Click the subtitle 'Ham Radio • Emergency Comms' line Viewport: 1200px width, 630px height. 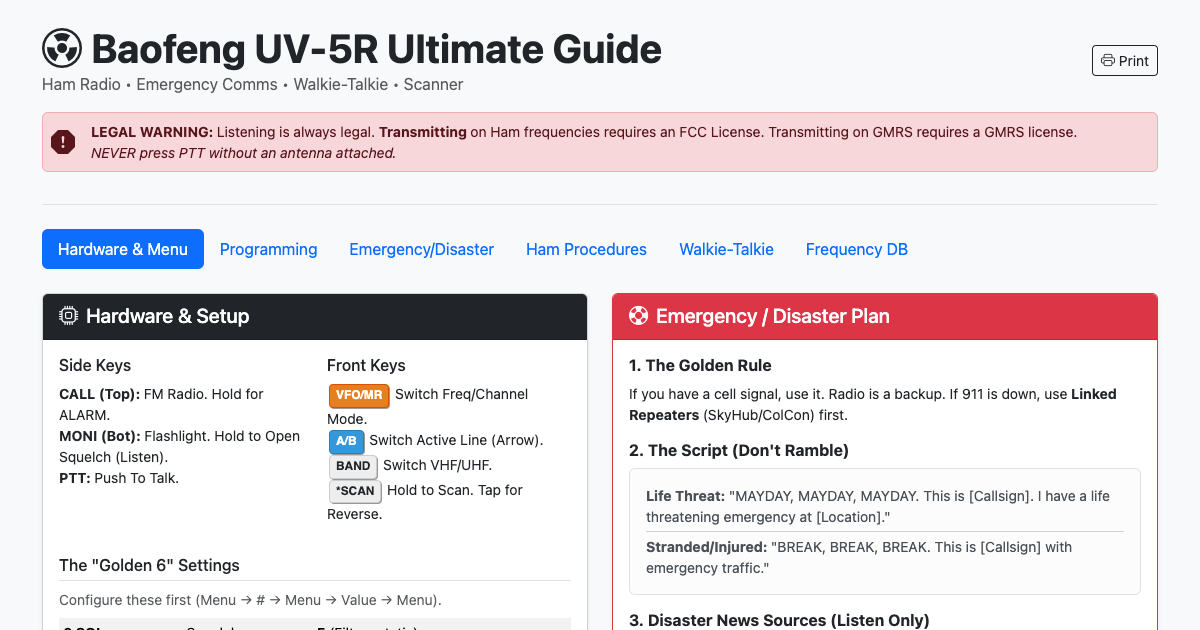tap(252, 85)
